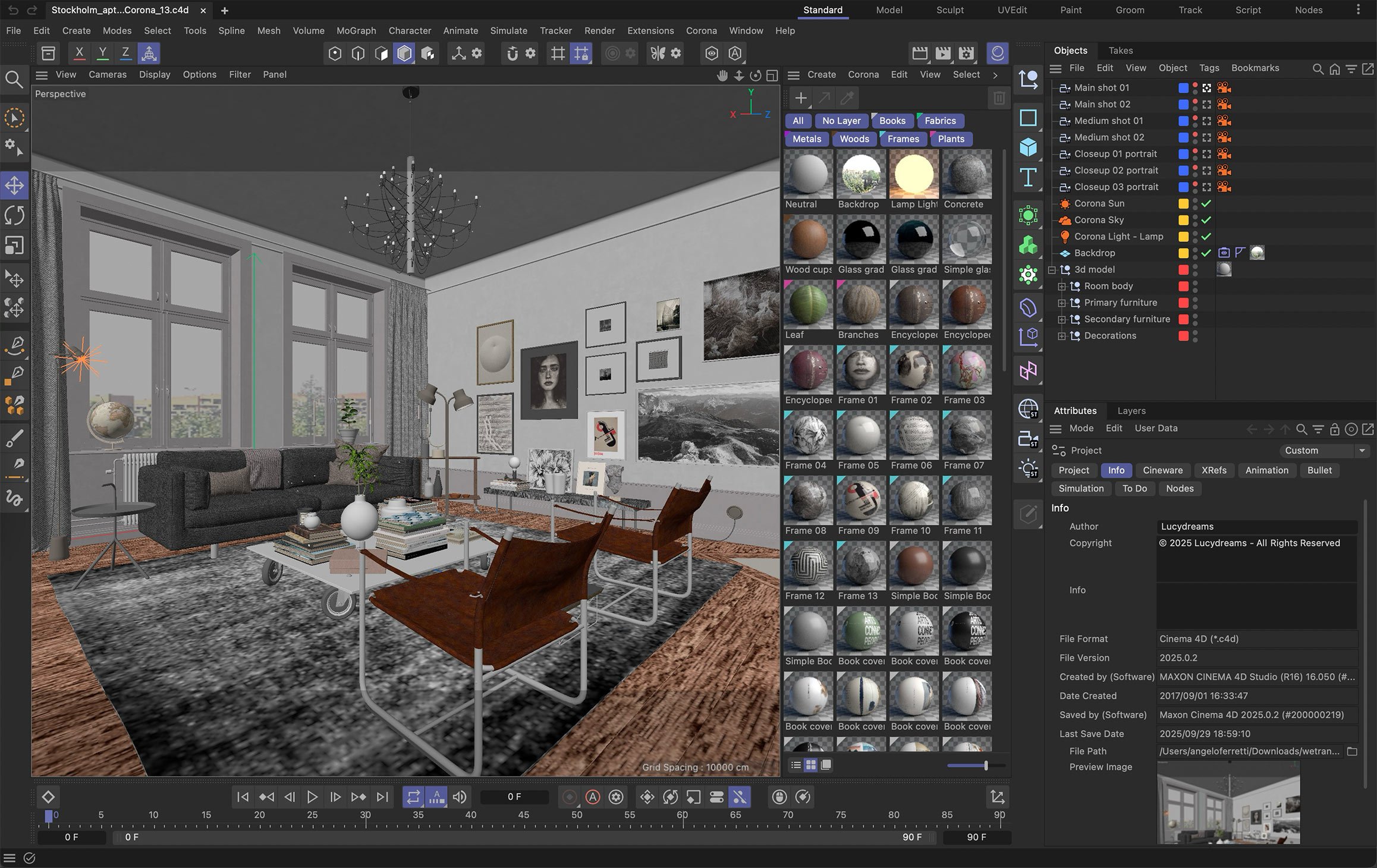Image resolution: width=1377 pixels, height=868 pixels.
Task: Expand the Primary furniture tree node
Action: 1061,303
